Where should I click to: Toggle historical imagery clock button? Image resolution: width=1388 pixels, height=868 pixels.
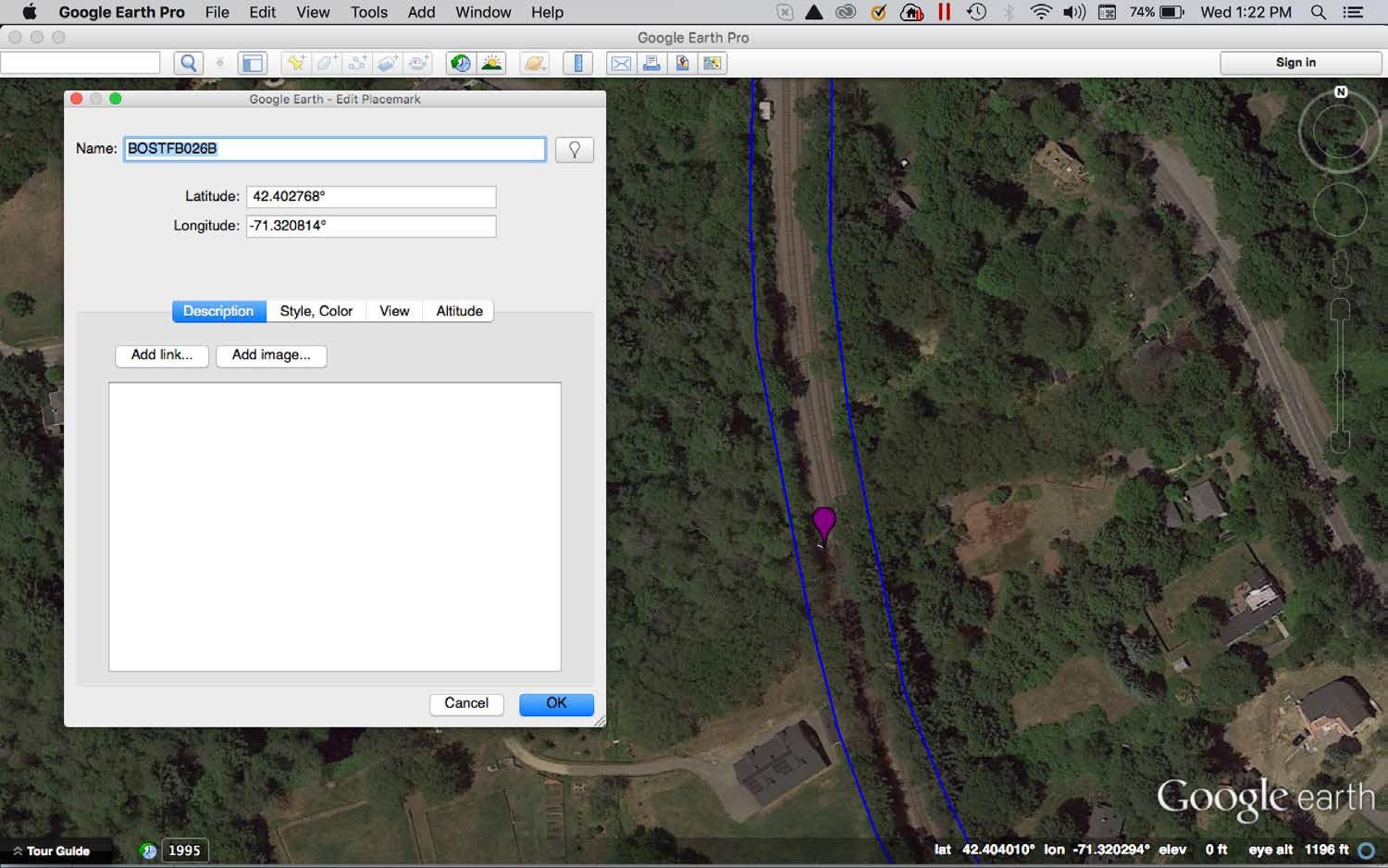click(460, 63)
